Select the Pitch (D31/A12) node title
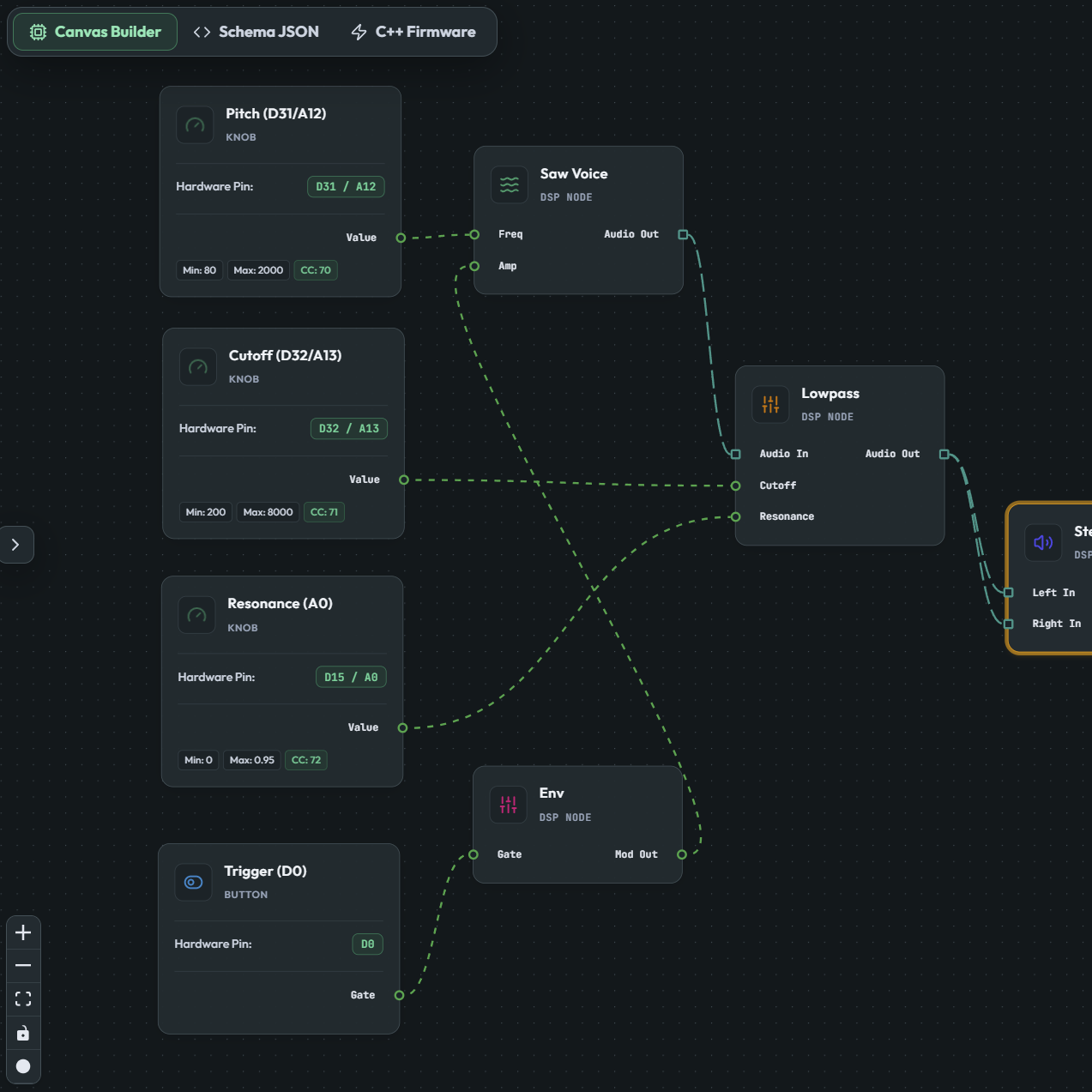1092x1092 pixels. click(x=276, y=114)
